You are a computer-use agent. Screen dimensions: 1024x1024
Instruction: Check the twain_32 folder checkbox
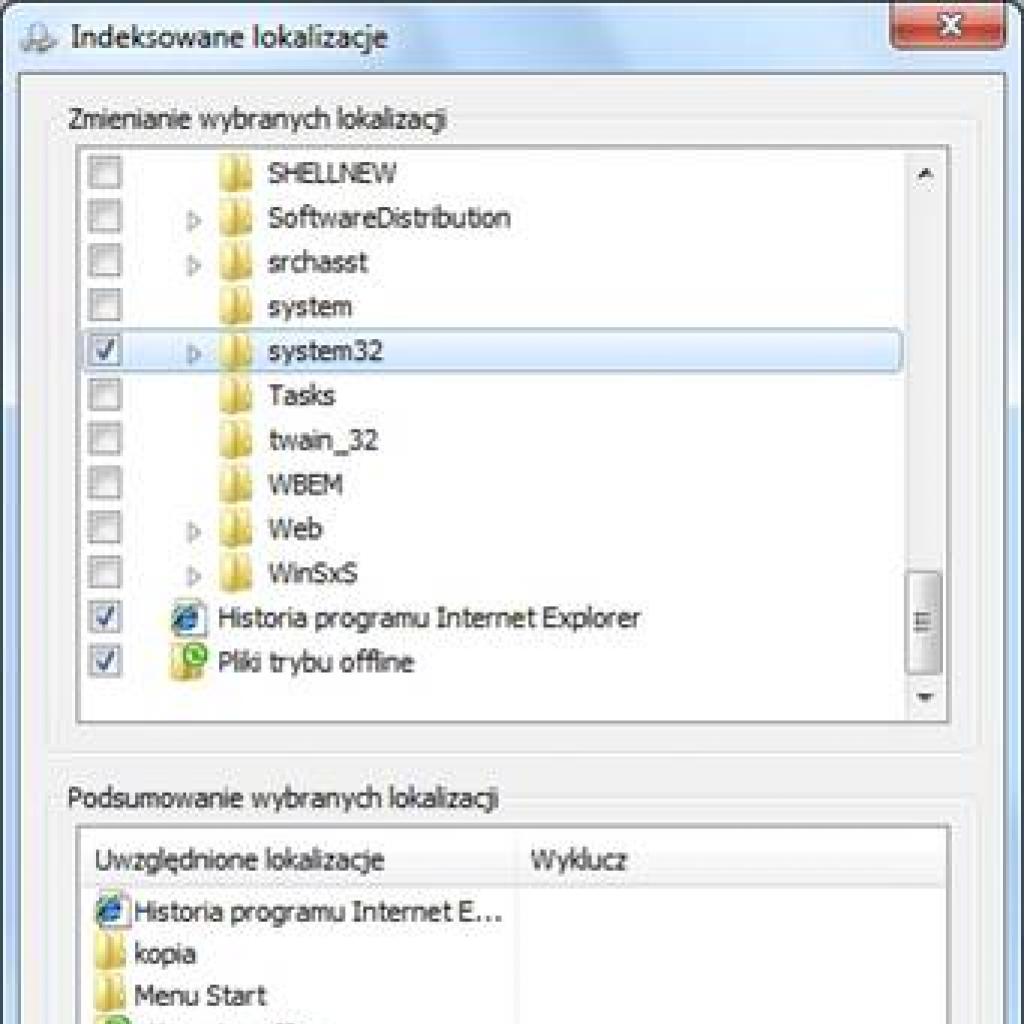coord(105,440)
